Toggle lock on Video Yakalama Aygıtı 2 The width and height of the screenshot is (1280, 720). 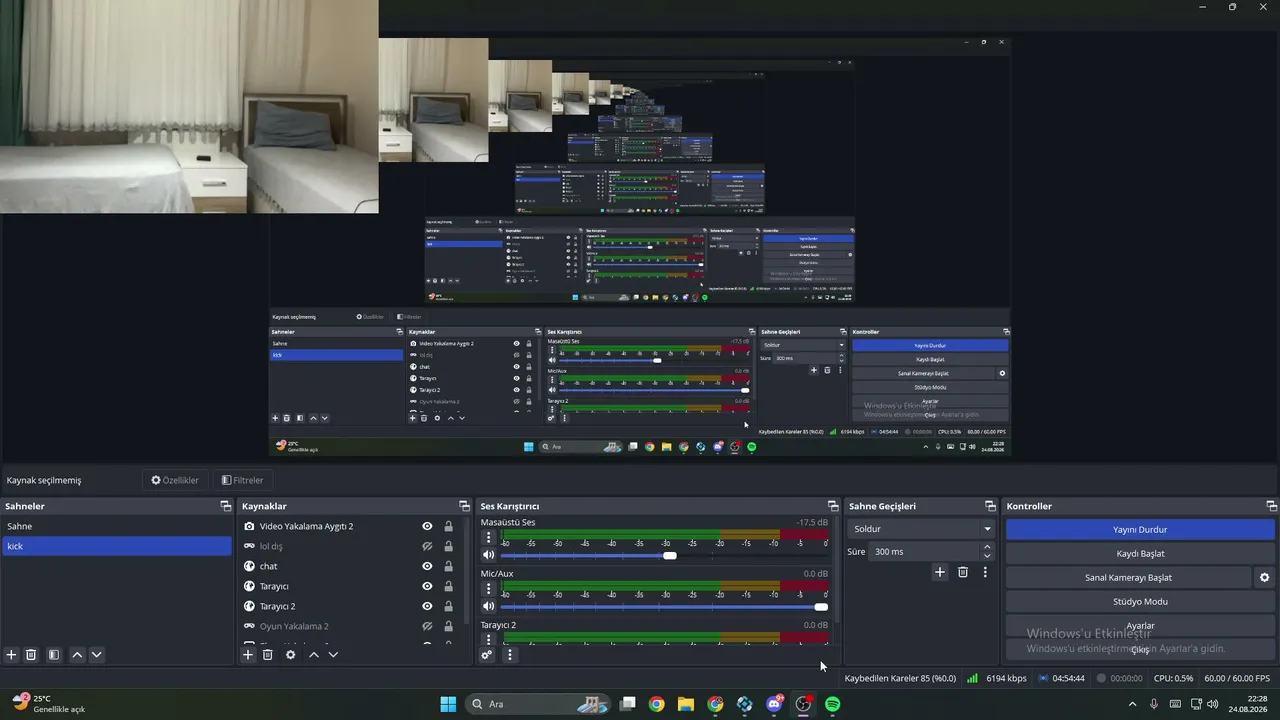point(448,526)
